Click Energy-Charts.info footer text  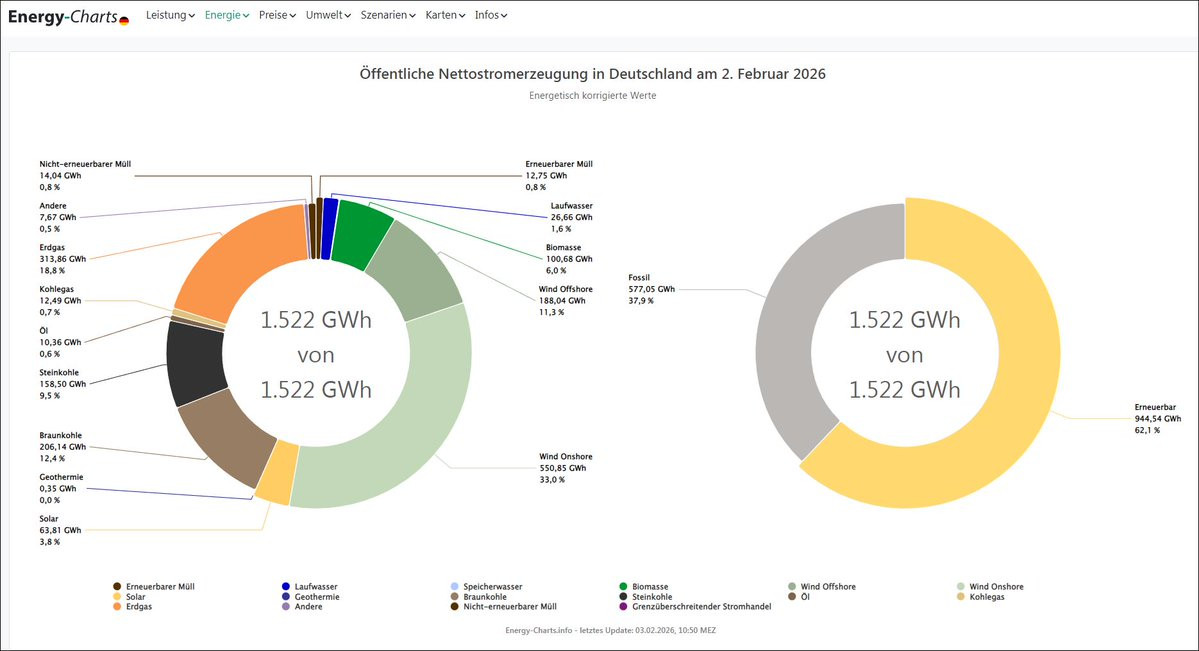click(610, 630)
